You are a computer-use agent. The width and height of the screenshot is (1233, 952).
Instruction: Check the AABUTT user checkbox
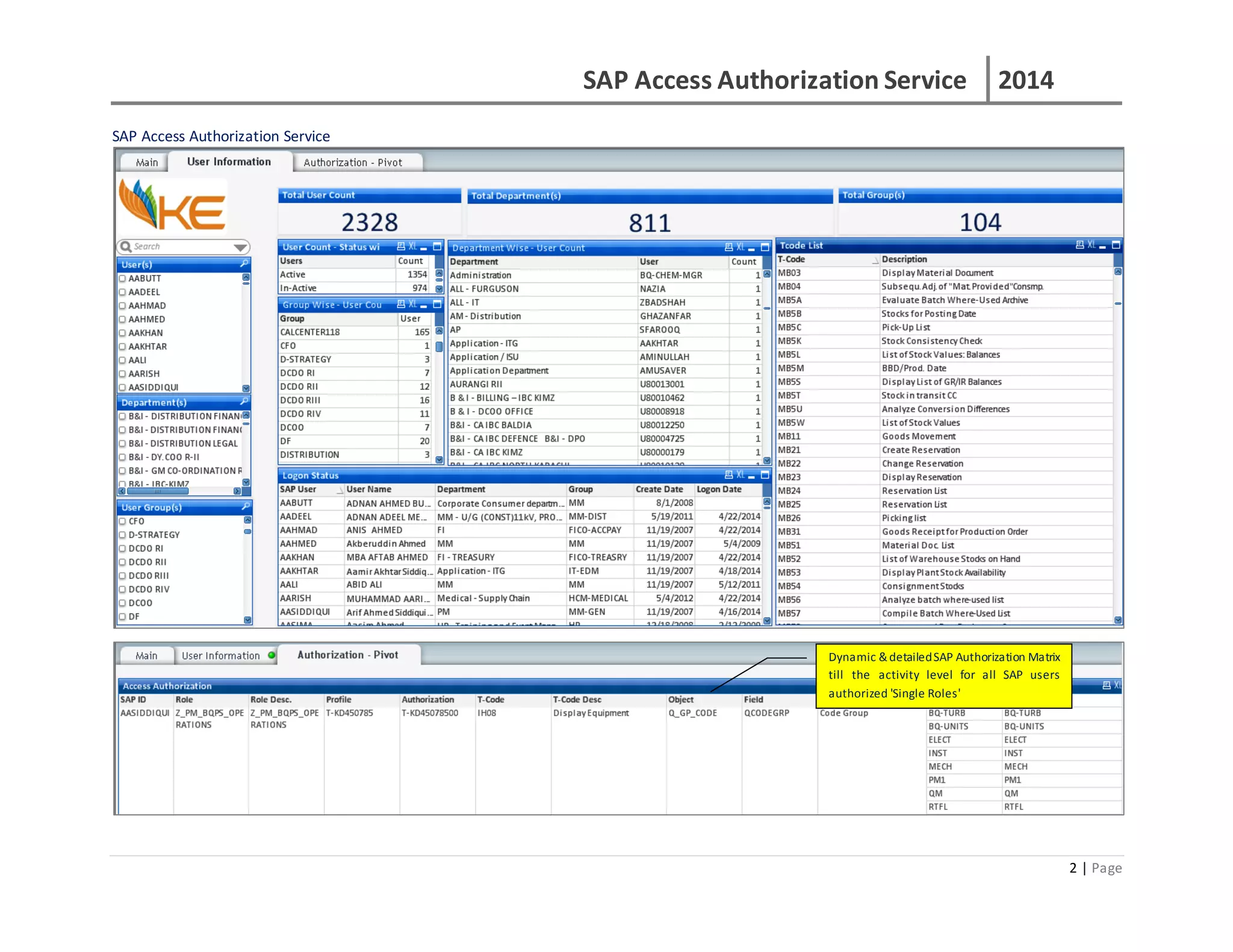click(123, 279)
